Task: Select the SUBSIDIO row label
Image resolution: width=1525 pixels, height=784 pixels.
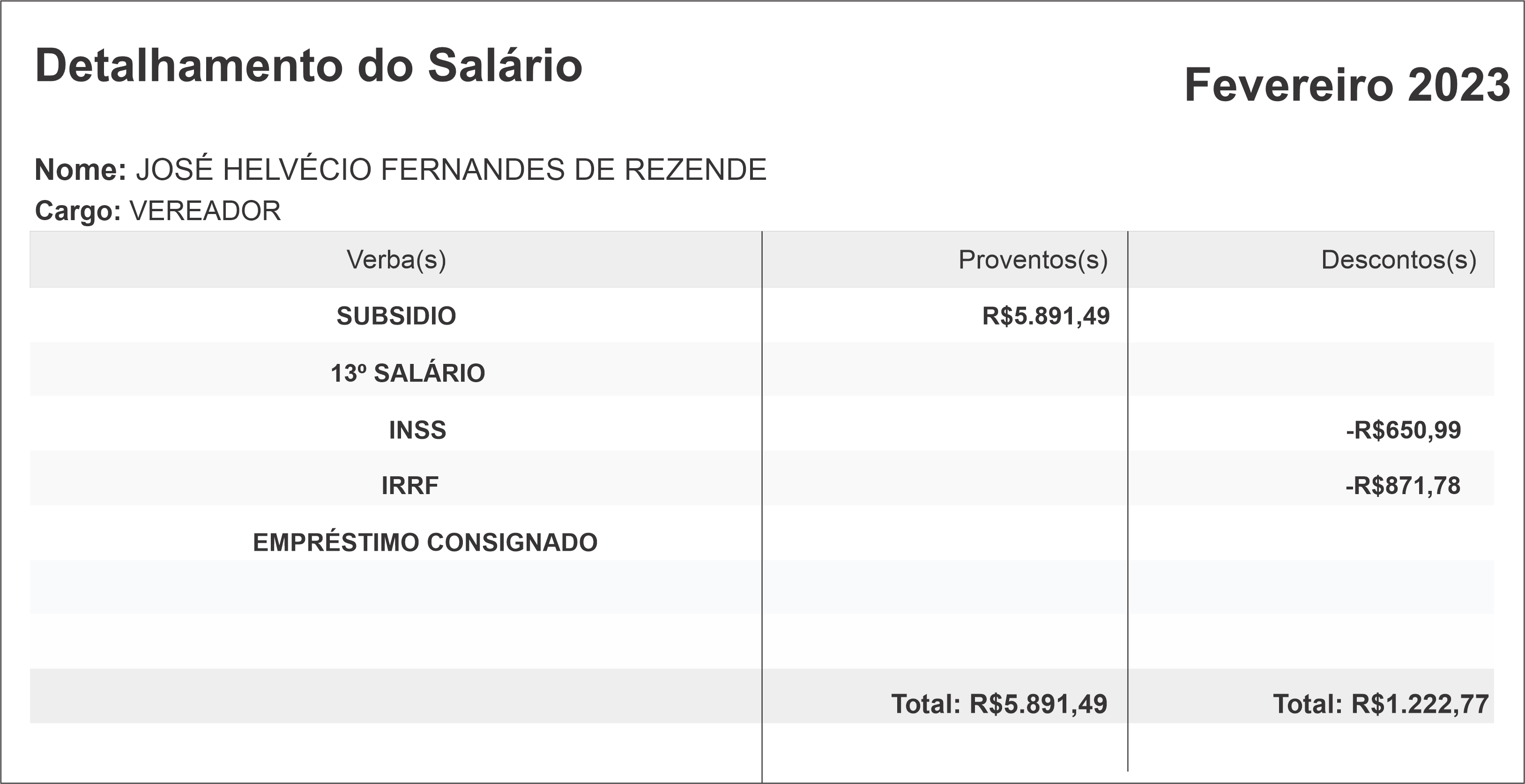Action: click(396, 316)
